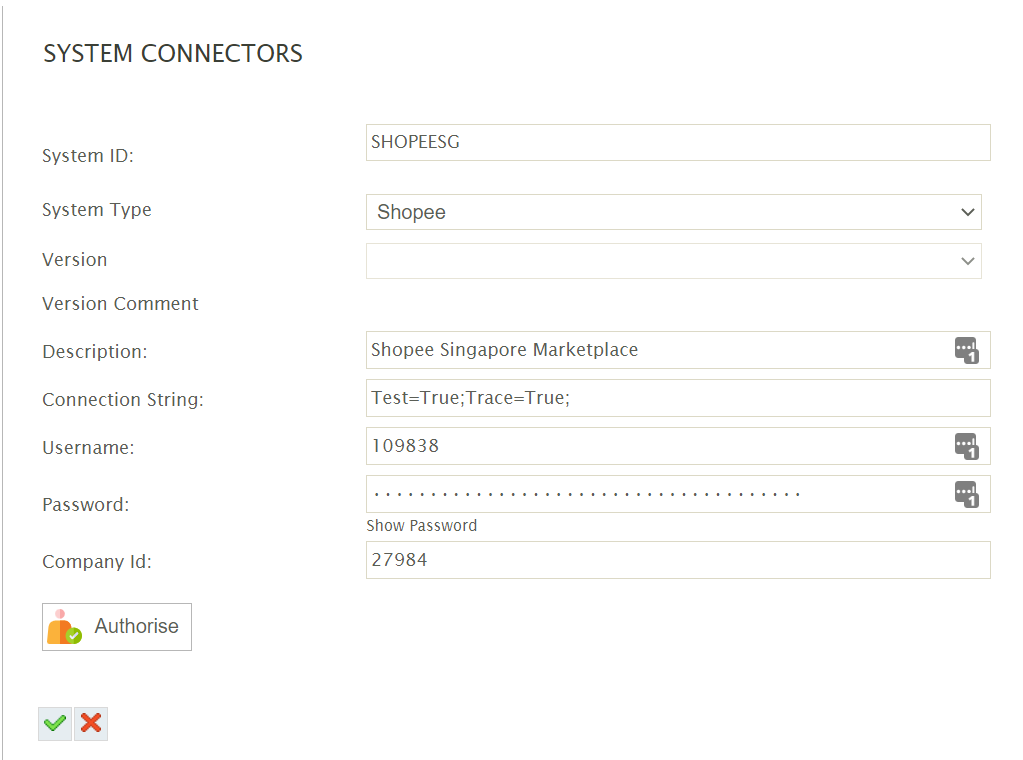Click the Company Id label

(96, 562)
